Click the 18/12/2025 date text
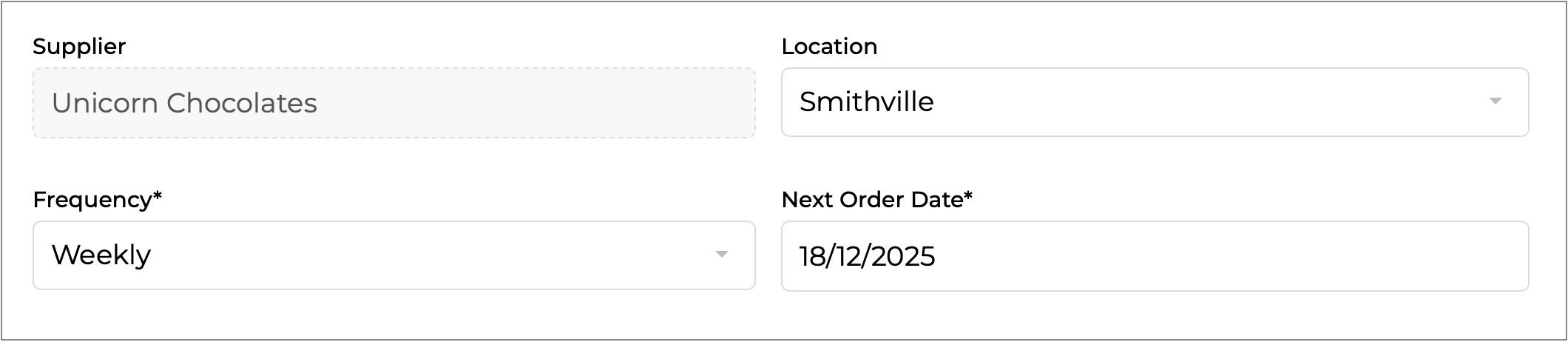 point(867,257)
